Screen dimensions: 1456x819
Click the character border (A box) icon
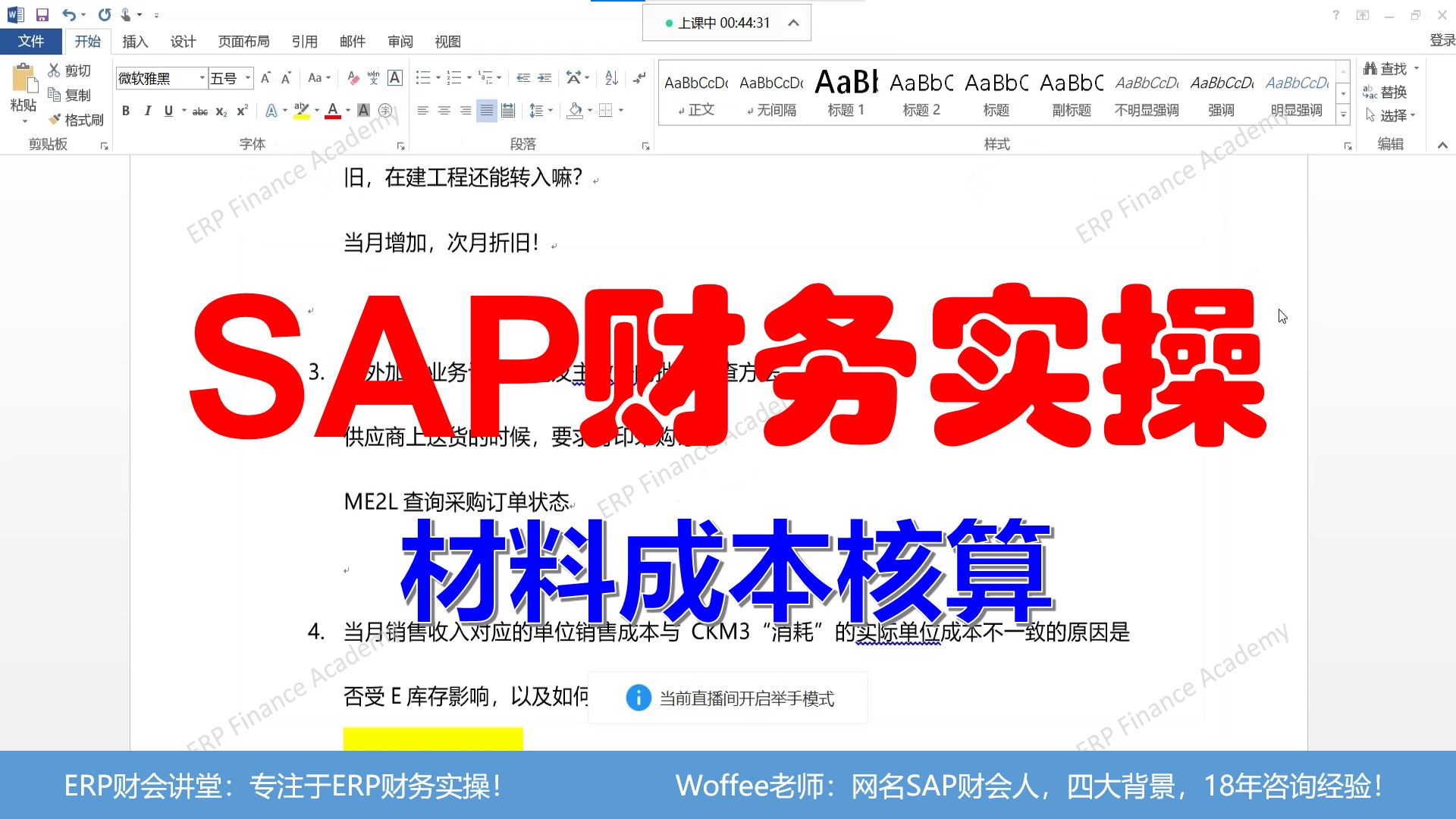pos(395,77)
